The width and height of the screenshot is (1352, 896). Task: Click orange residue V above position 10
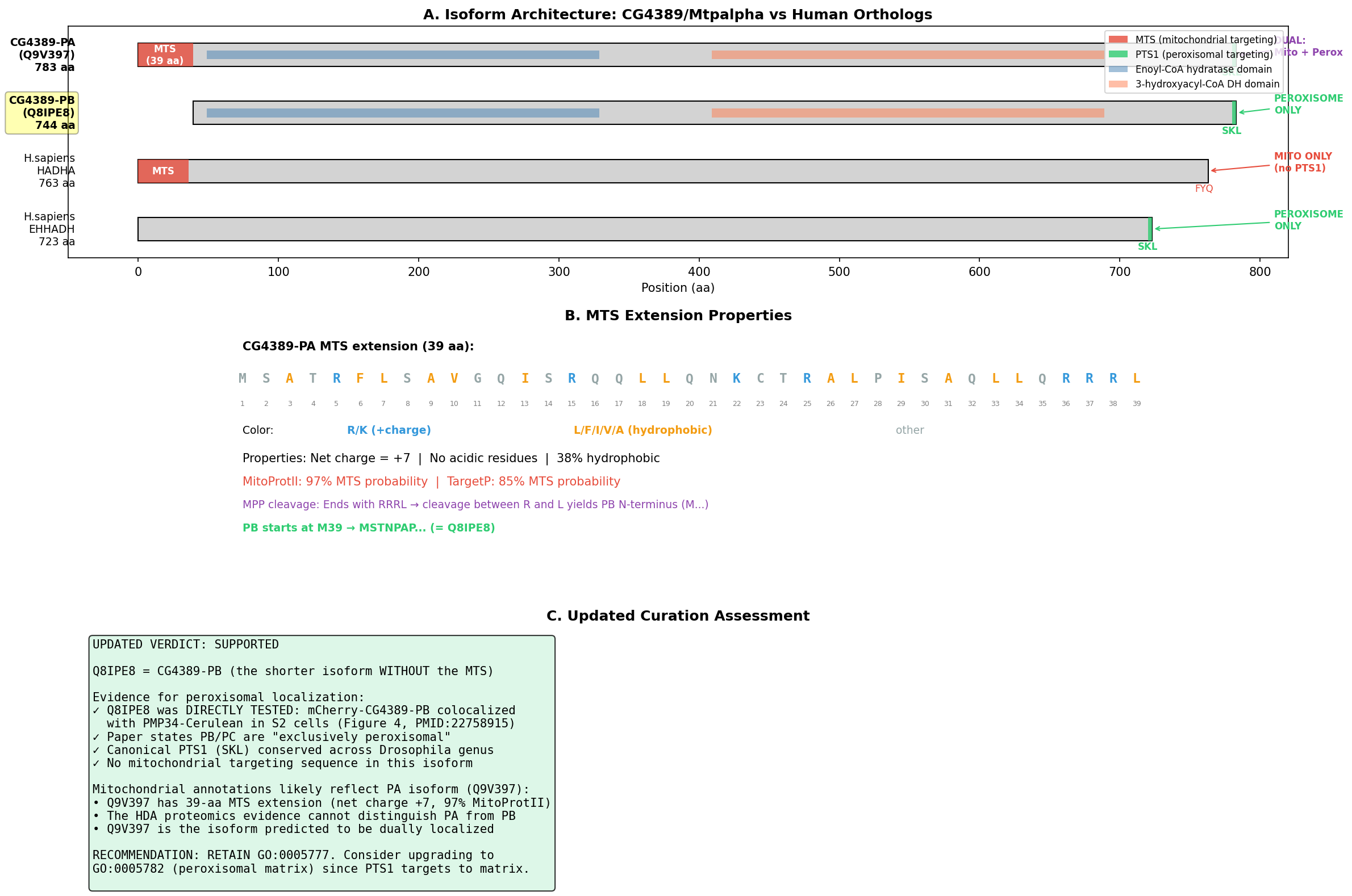454,378
